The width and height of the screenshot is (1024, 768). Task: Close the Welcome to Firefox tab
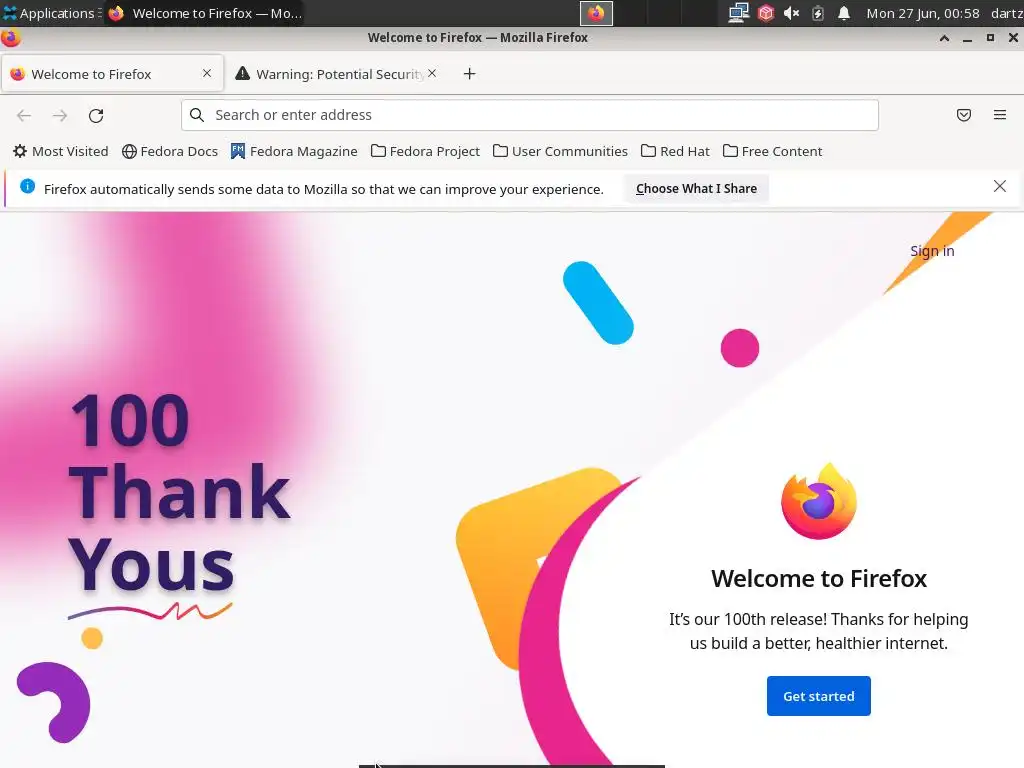click(207, 73)
